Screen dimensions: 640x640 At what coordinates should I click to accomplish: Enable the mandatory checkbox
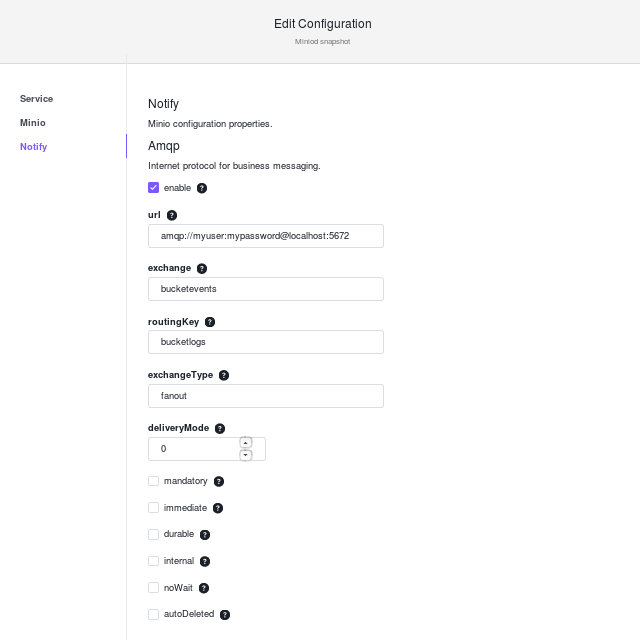(153, 481)
